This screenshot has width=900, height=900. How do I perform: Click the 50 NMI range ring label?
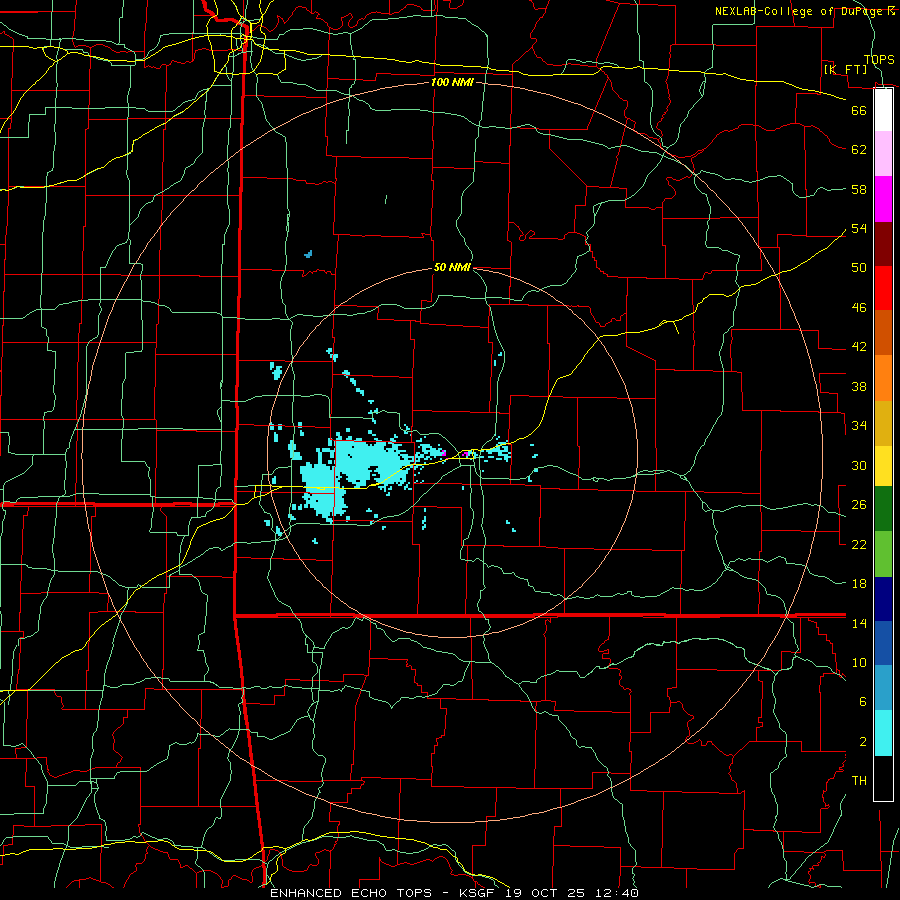click(452, 267)
